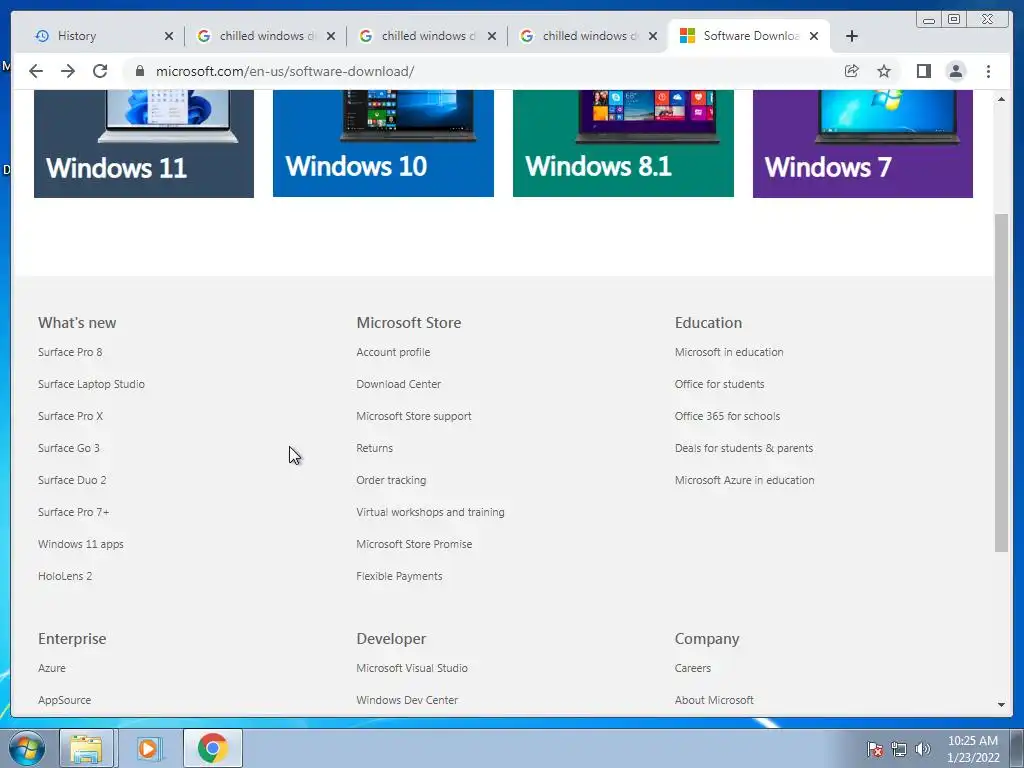Open Microsoft Store support link
Image resolution: width=1024 pixels, height=768 pixels.
(414, 416)
